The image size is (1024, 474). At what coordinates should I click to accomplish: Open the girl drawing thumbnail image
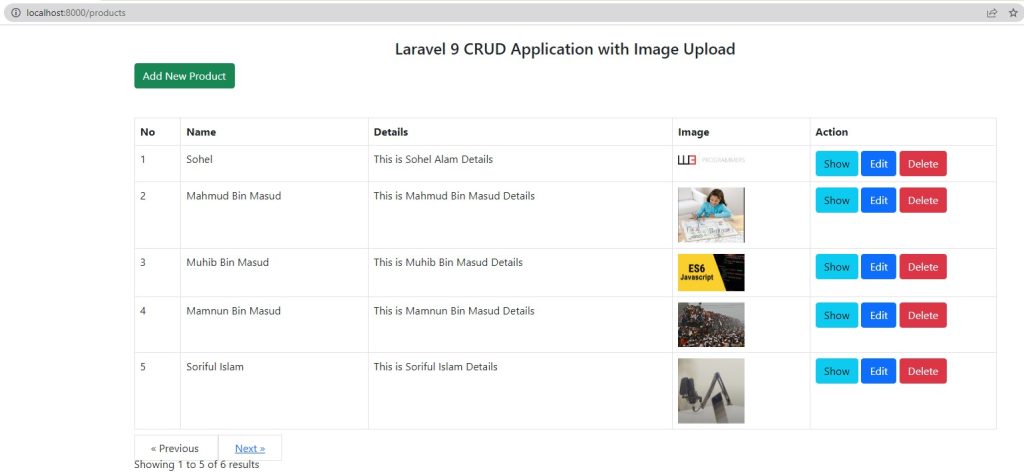click(x=711, y=215)
